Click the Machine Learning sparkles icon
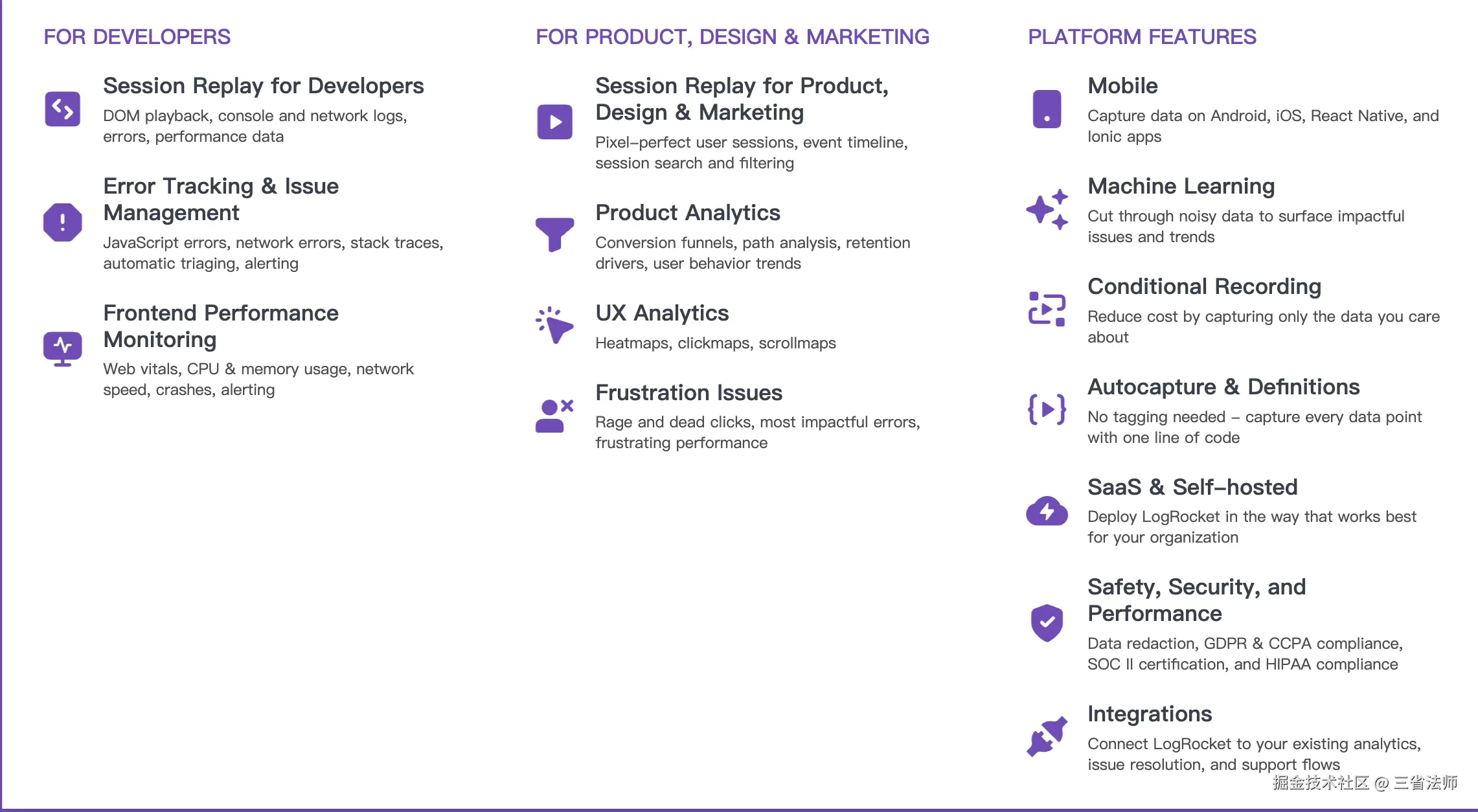This screenshot has width=1478, height=812. pos(1047,209)
